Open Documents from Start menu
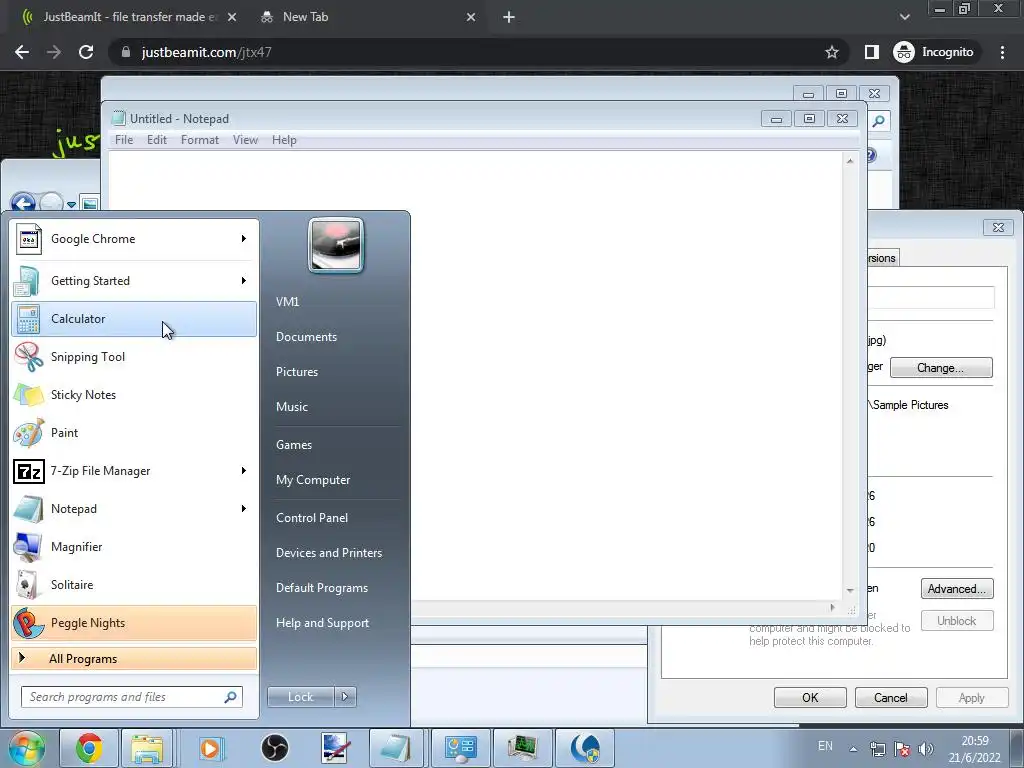The width and height of the screenshot is (1024, 768). click(306, 337)
